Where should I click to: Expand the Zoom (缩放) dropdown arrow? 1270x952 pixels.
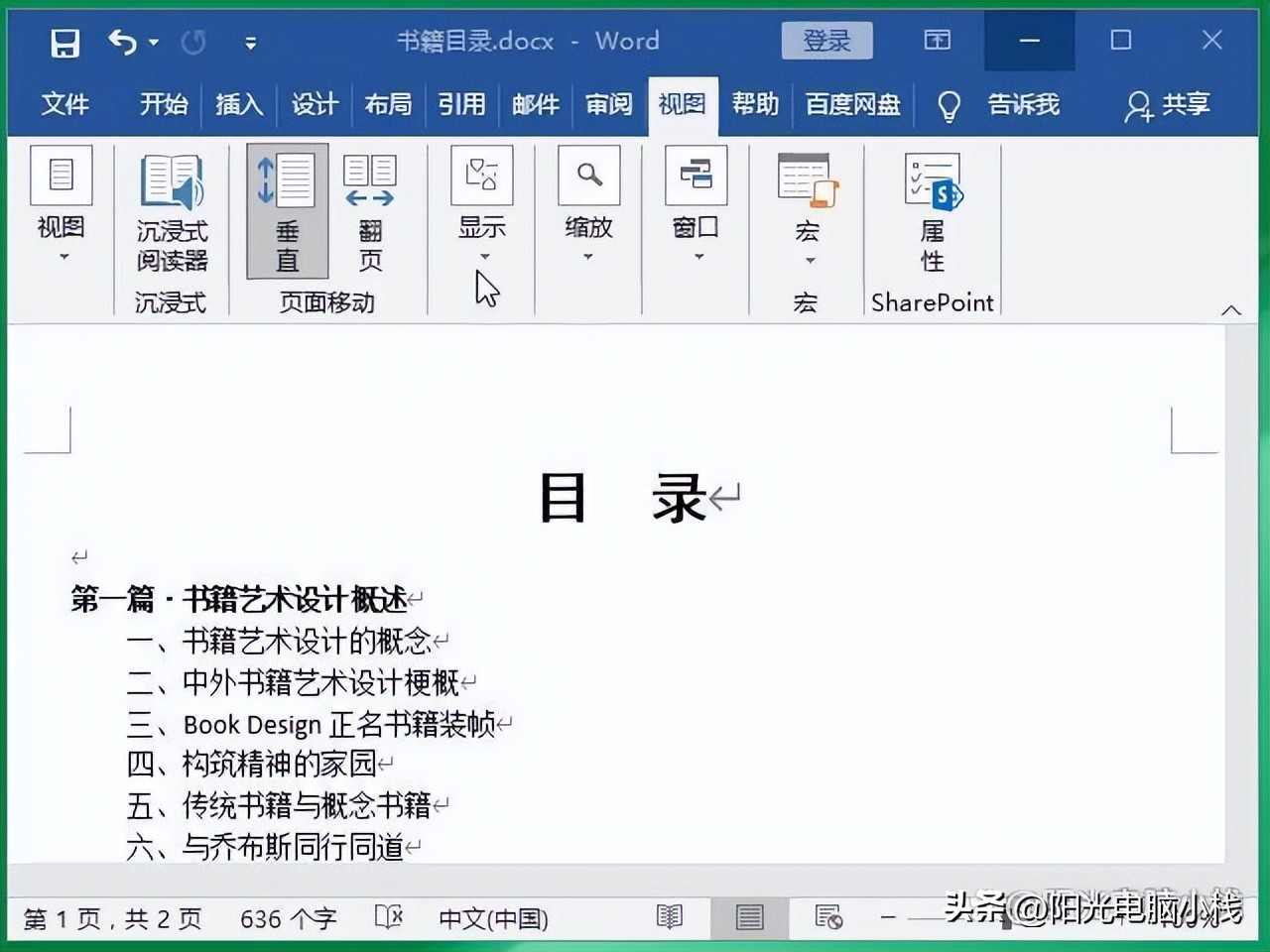(587, 256)
